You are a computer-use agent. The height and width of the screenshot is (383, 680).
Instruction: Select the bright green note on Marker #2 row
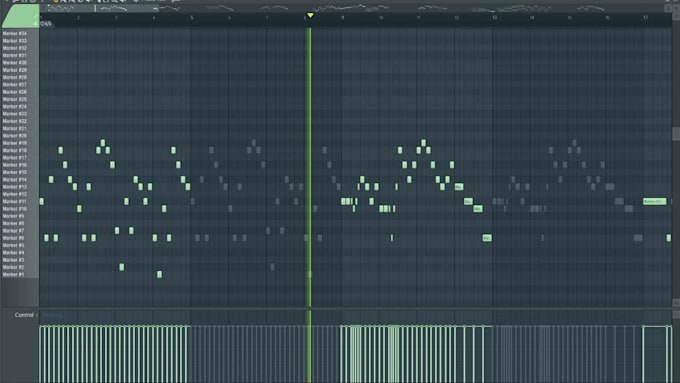122,267
